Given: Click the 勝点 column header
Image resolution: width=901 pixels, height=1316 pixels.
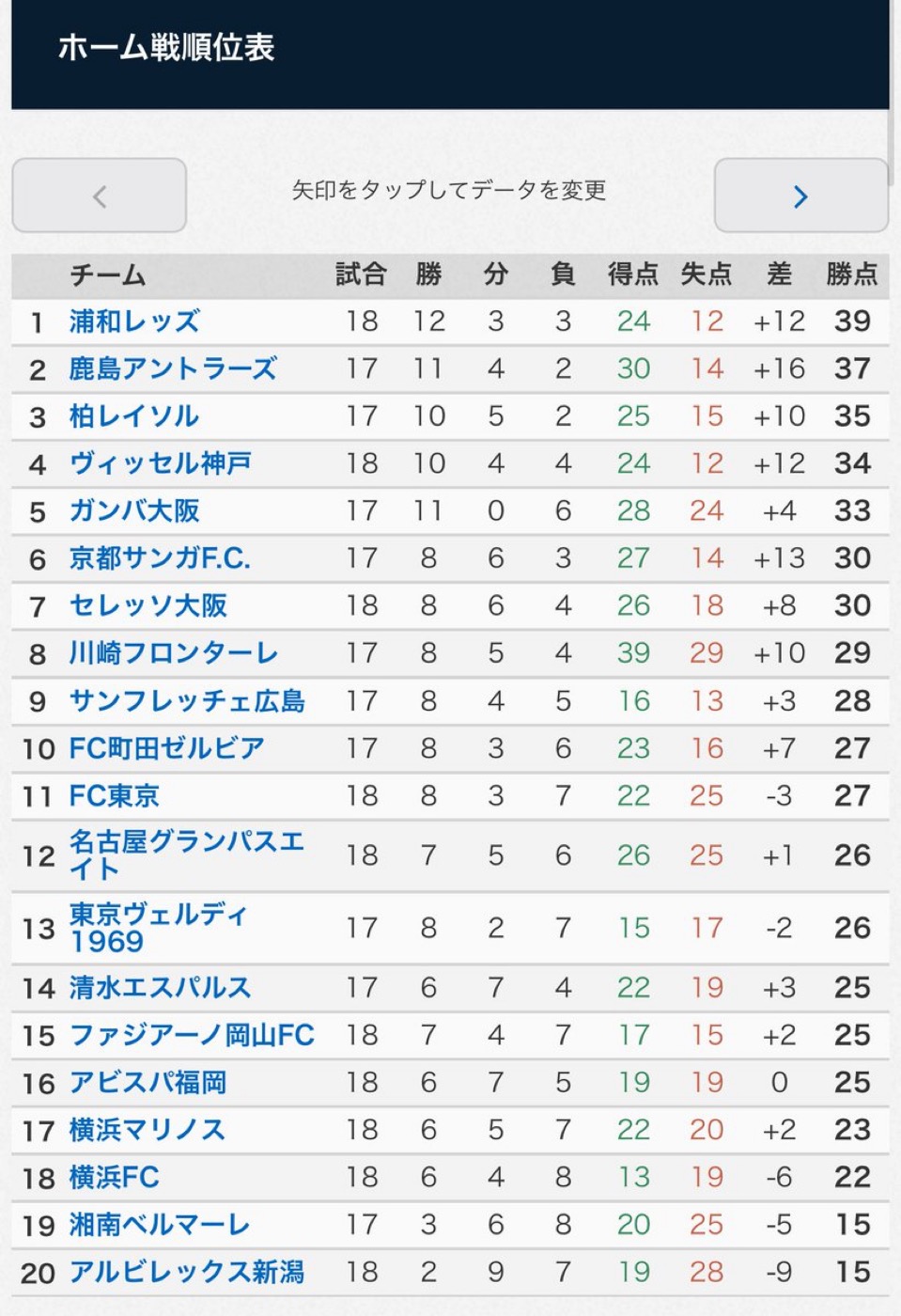Looking at the screenshot, I should click(x=851, y=274).
